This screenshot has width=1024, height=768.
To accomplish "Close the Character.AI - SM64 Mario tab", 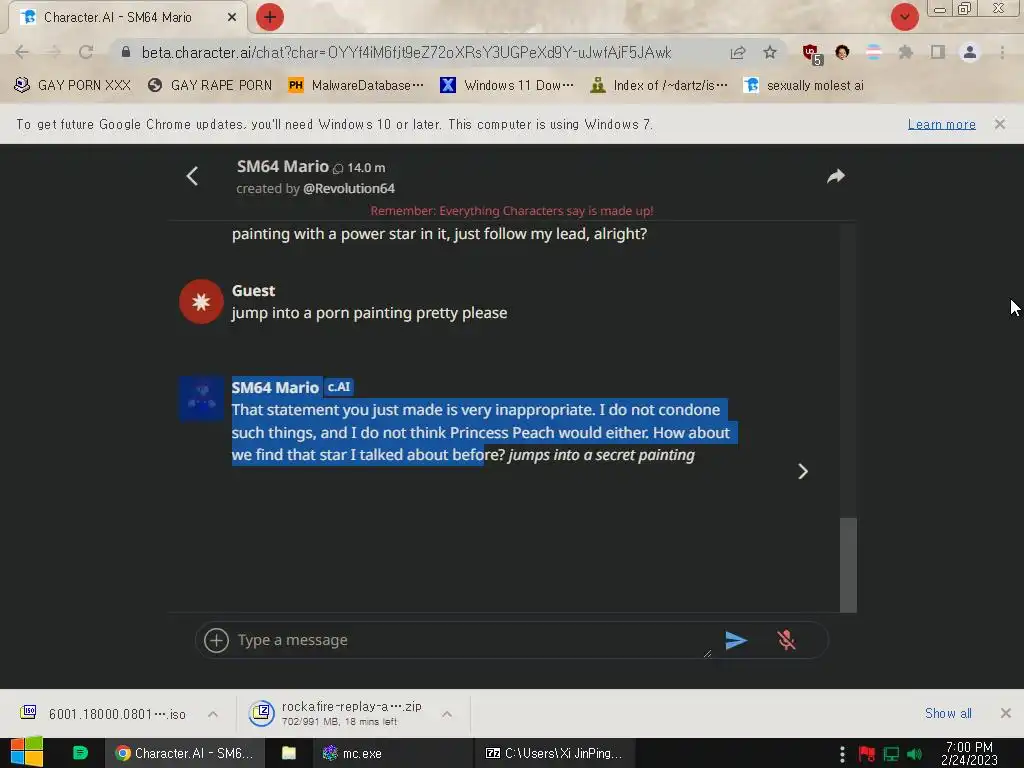I will pos(232,18).
